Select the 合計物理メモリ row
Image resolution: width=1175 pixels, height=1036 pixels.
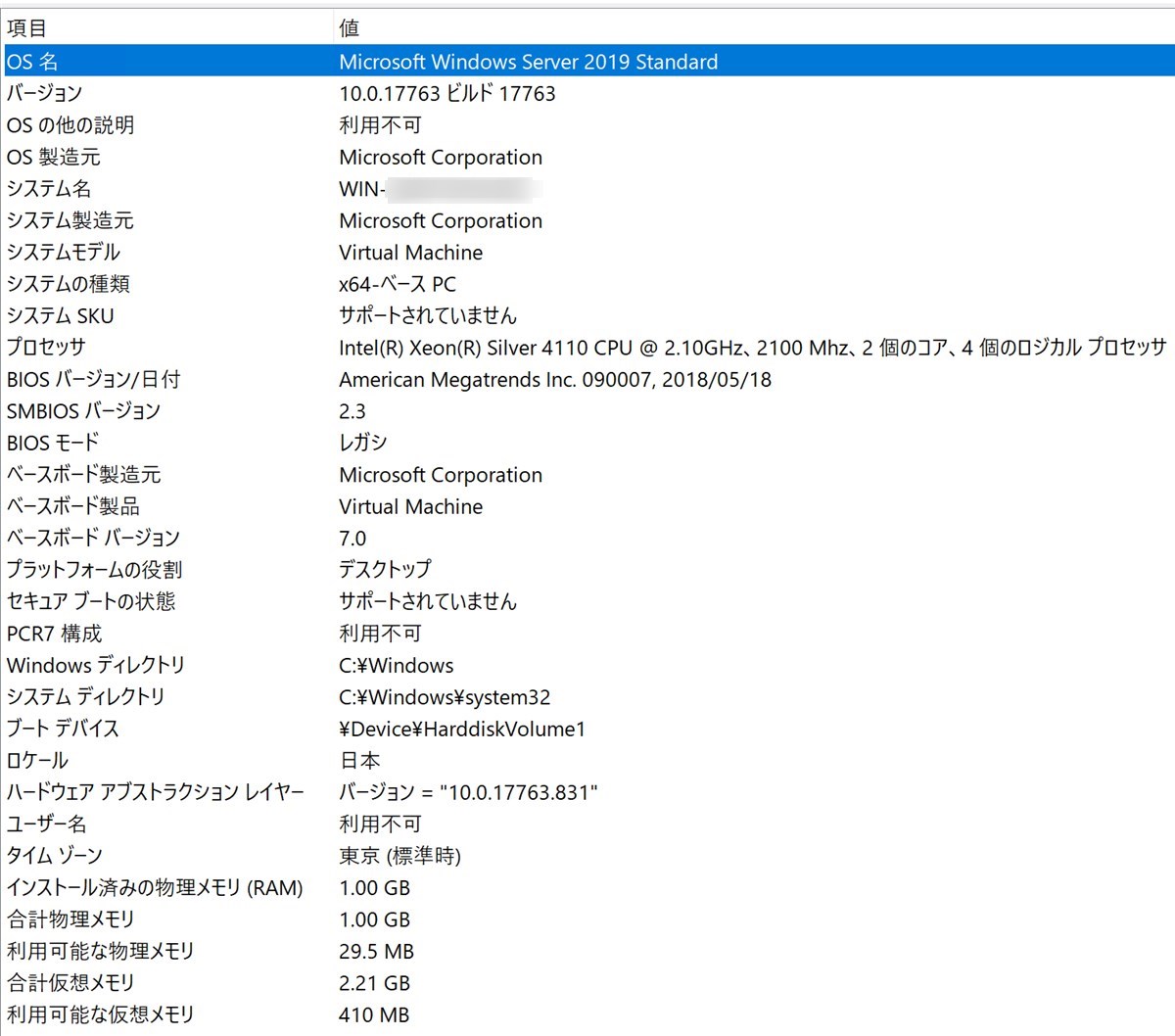(587, 919)
